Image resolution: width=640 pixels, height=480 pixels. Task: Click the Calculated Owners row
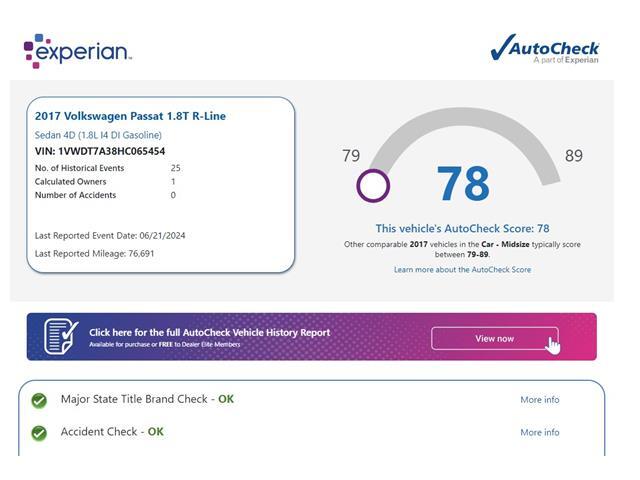(x=105, y=181)
